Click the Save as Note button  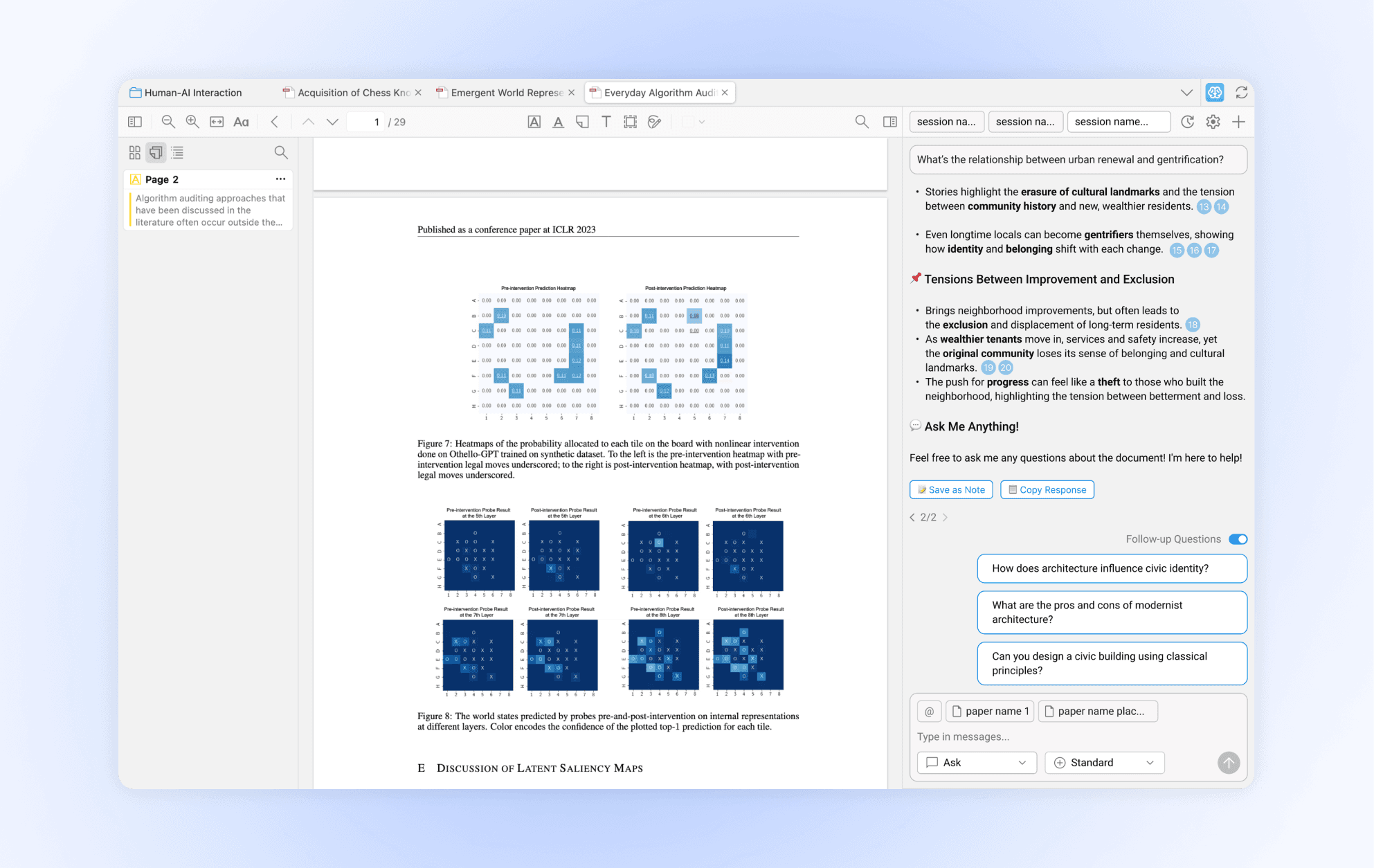pos(951,489)
